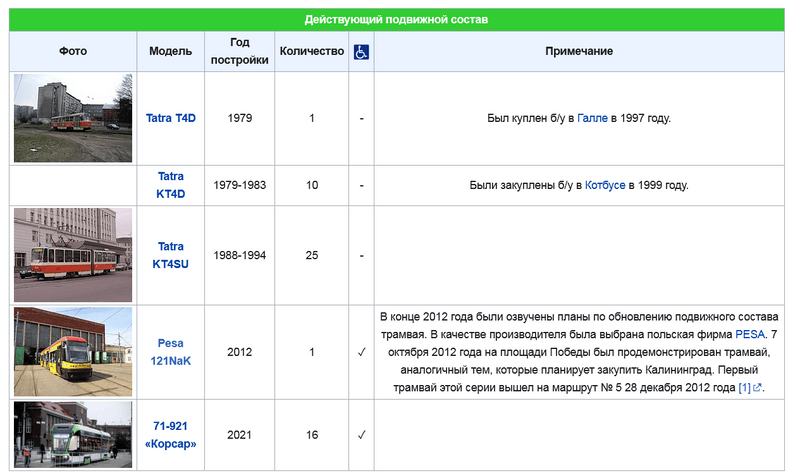800x476 pixels.
Task: Click the Pesa 121NaK accessibility checkmark
Action: click(x=361, y=352)
